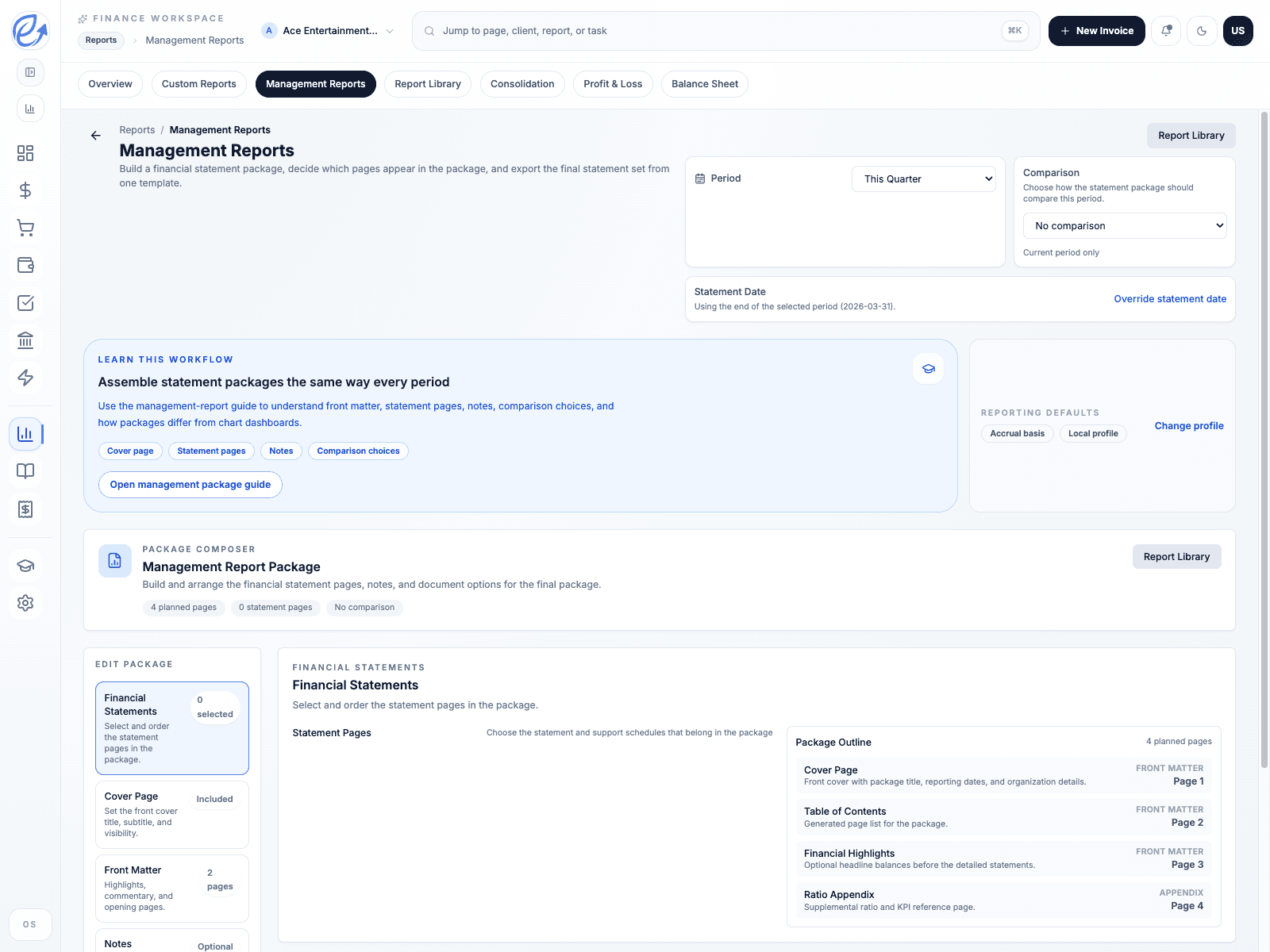Screen dimensions: 1270x952
Task: Expand the Ace Entertainment workspace switcher
Action: (328, 30)
